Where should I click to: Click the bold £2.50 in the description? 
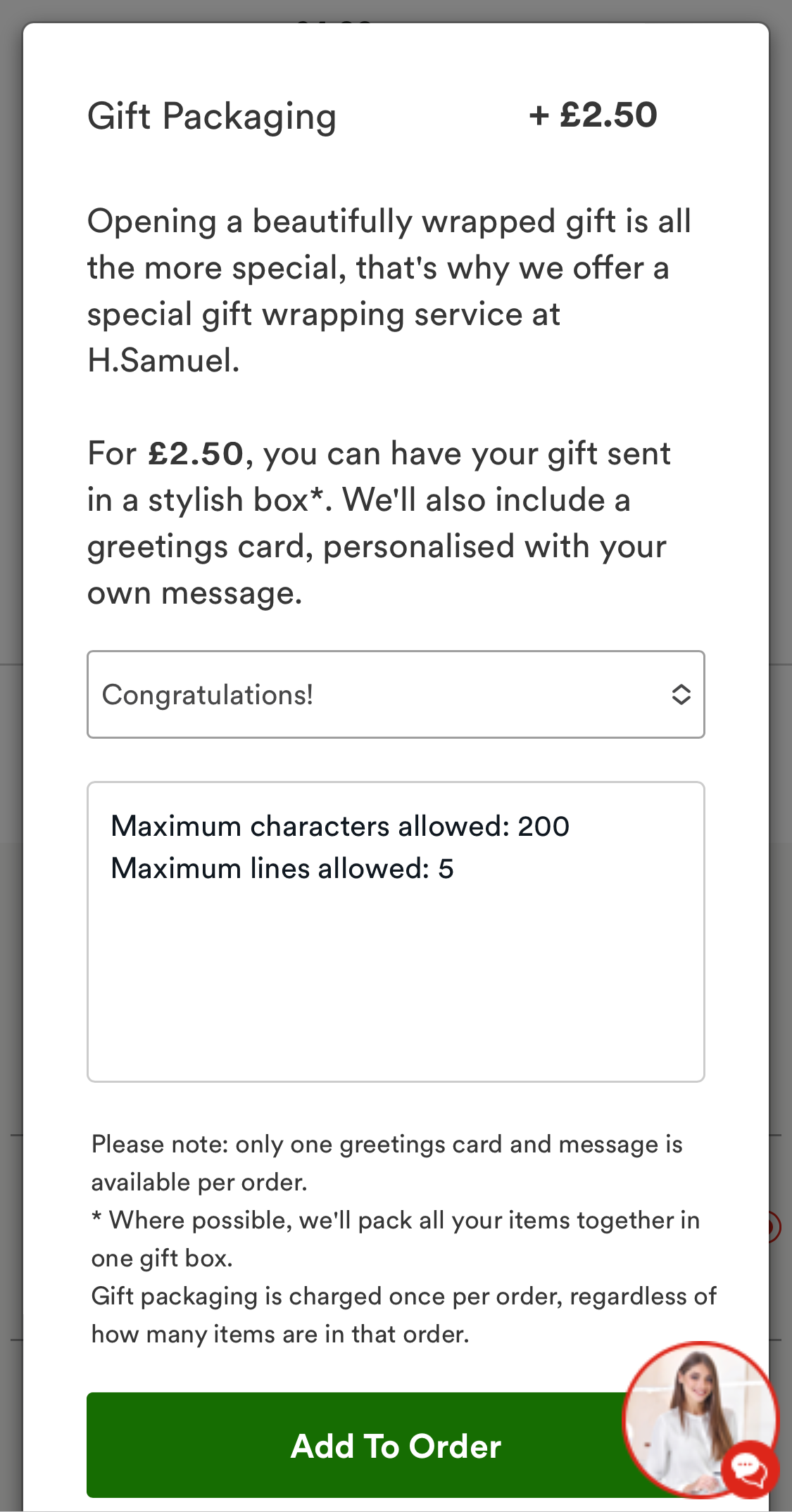click(196, 454)
